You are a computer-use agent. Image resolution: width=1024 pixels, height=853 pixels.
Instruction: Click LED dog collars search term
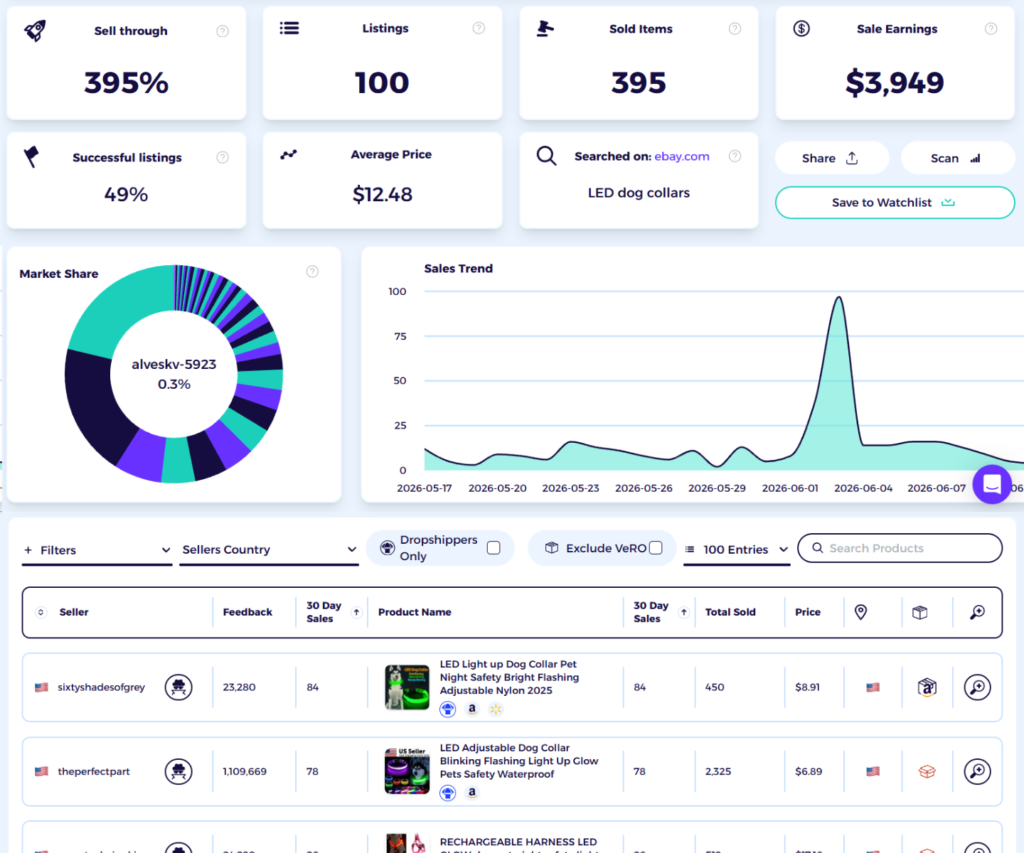(x=639, y=193)
